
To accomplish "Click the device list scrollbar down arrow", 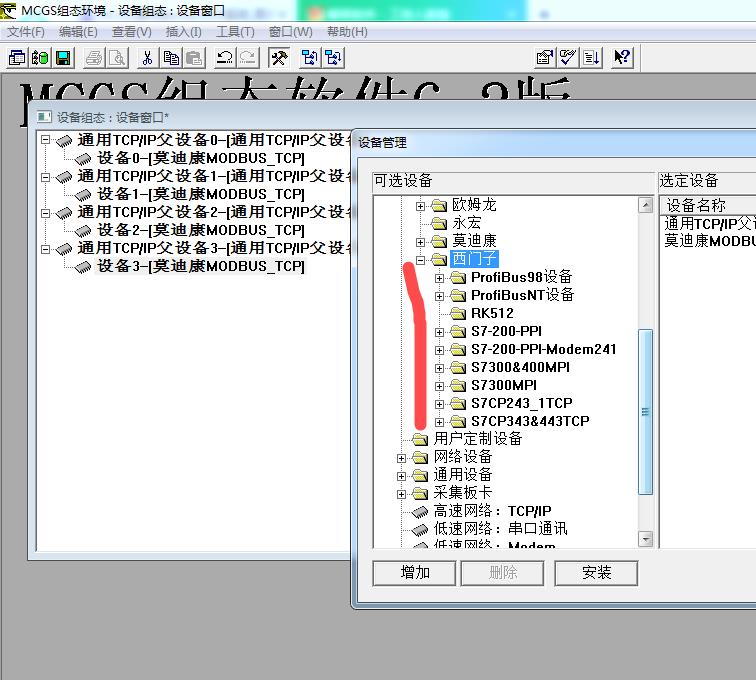I will coord(645,539).
